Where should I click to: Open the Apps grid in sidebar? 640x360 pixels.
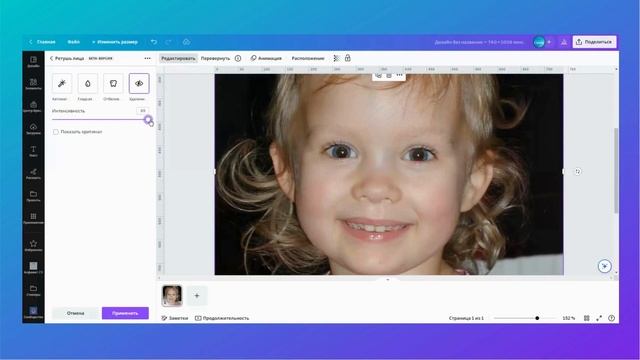[33, 219]
